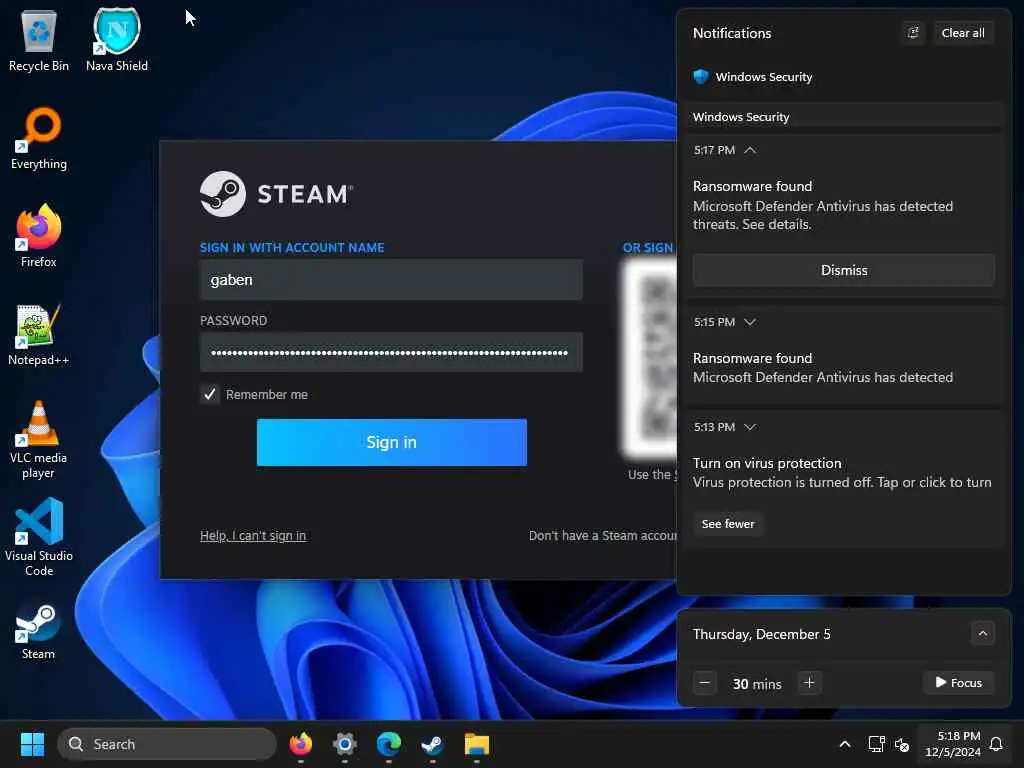This screenshot has height=768, width=1024.
Task: Click the notification bell in the taskbar
Action: pyautogui.click(x=997, y=744)
